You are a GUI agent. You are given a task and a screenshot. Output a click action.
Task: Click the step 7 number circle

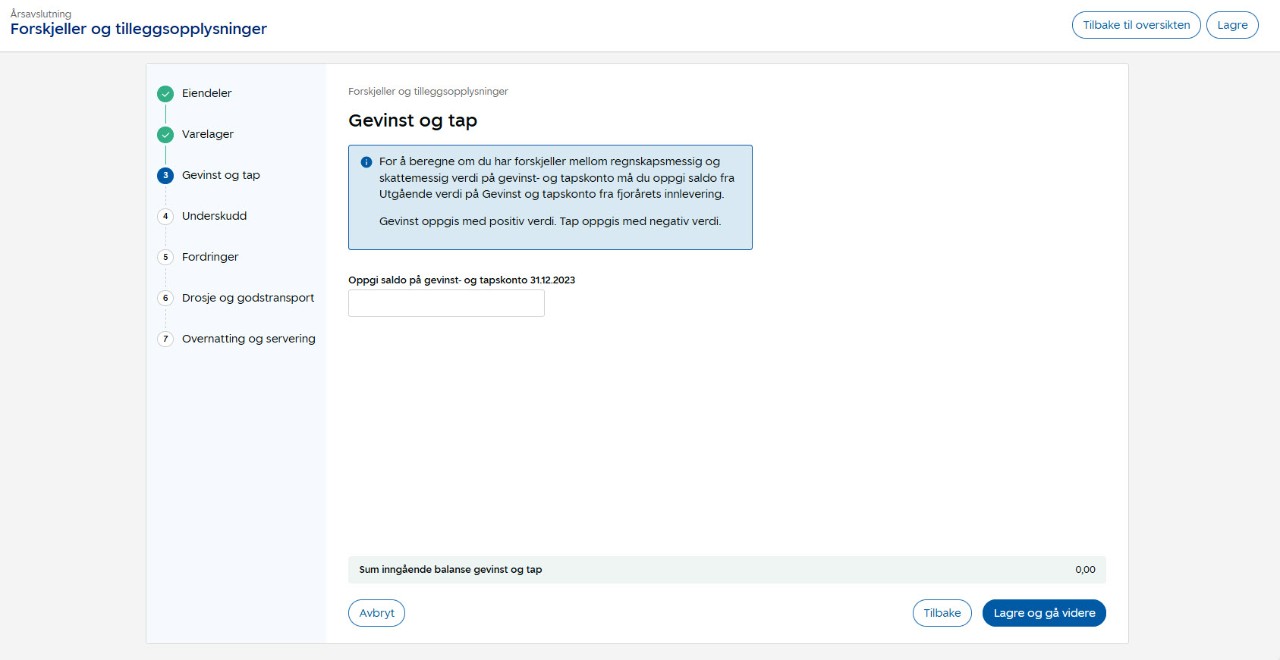(x=165, y=339)
